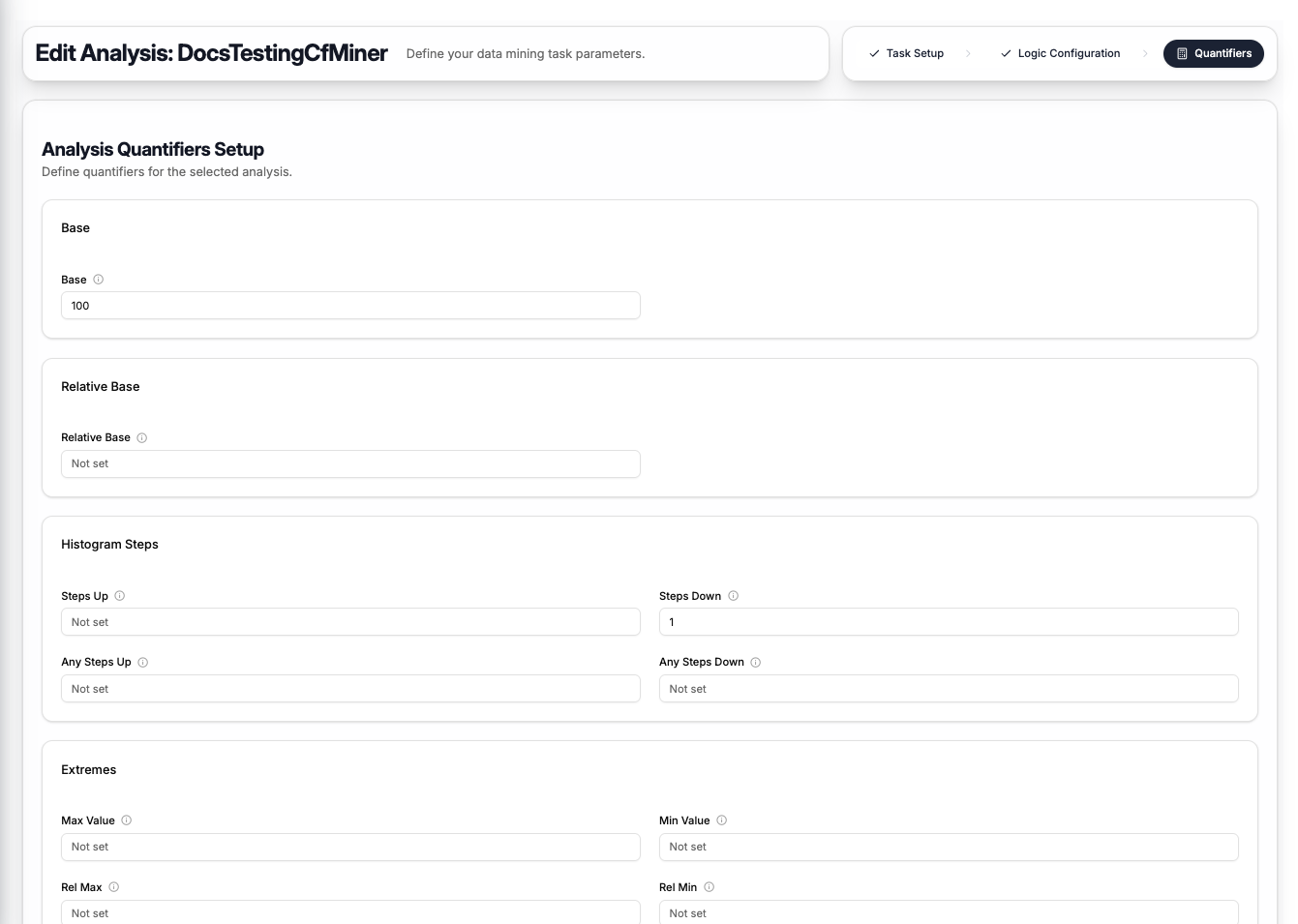1298x924 pixels.
Task: Click the Max Value info icon
Action: 126,820
